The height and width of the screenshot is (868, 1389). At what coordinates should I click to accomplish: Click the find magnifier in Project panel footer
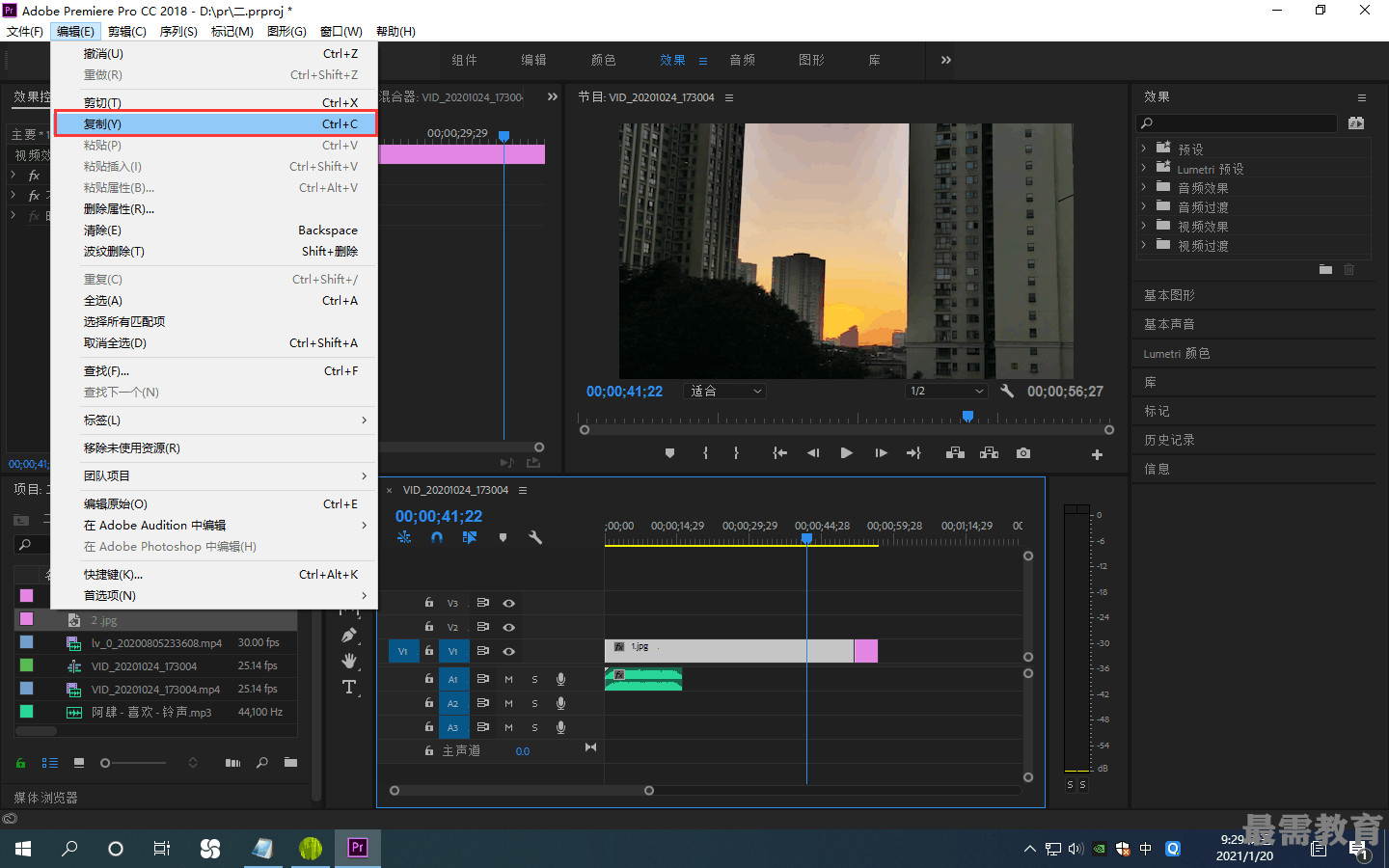click(262, 763)
